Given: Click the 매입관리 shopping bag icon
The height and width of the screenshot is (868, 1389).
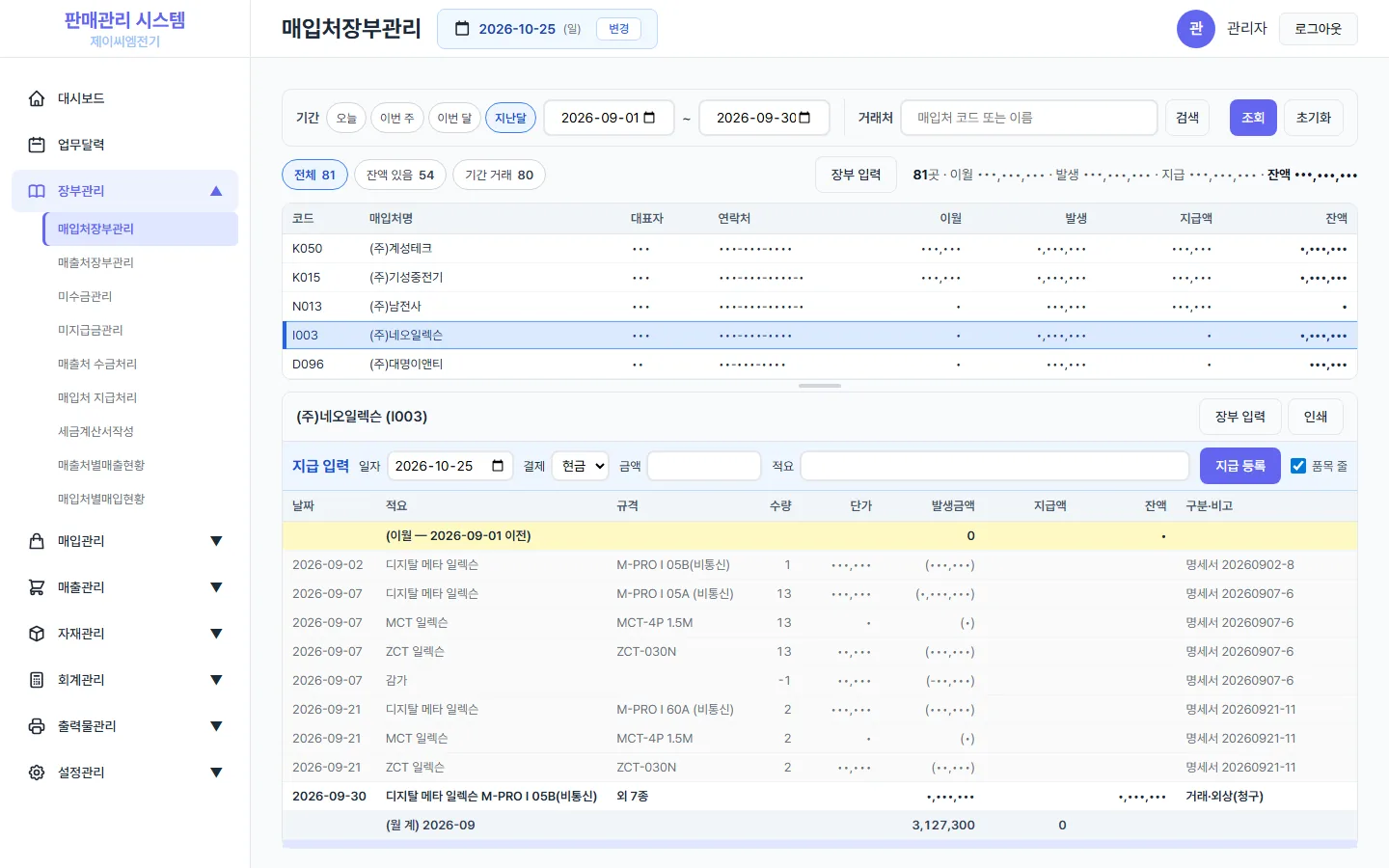Looking at the screenshot, I should point(37,541).
